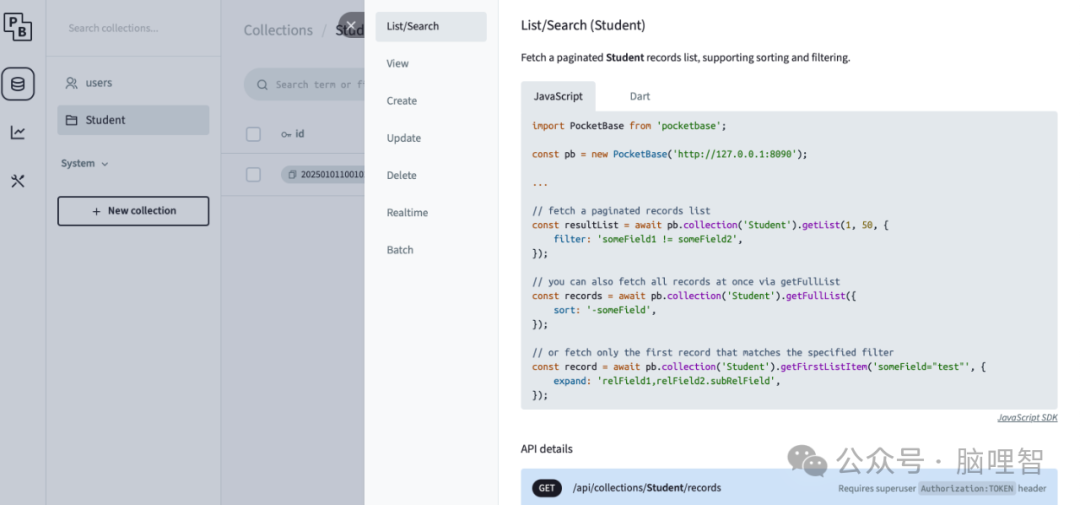1080x505 pixels.
Task: Click the key icon in id column
Action: coord(286,134)
